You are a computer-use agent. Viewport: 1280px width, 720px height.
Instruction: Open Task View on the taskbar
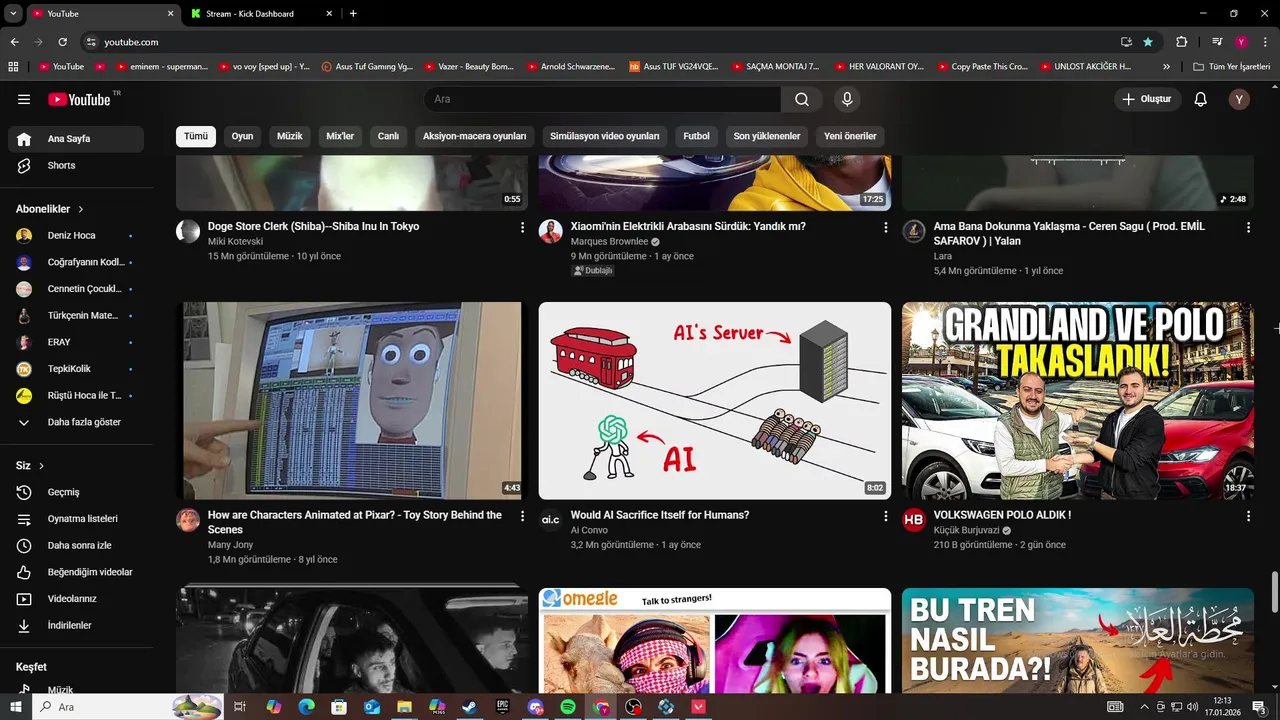(240, 707)
